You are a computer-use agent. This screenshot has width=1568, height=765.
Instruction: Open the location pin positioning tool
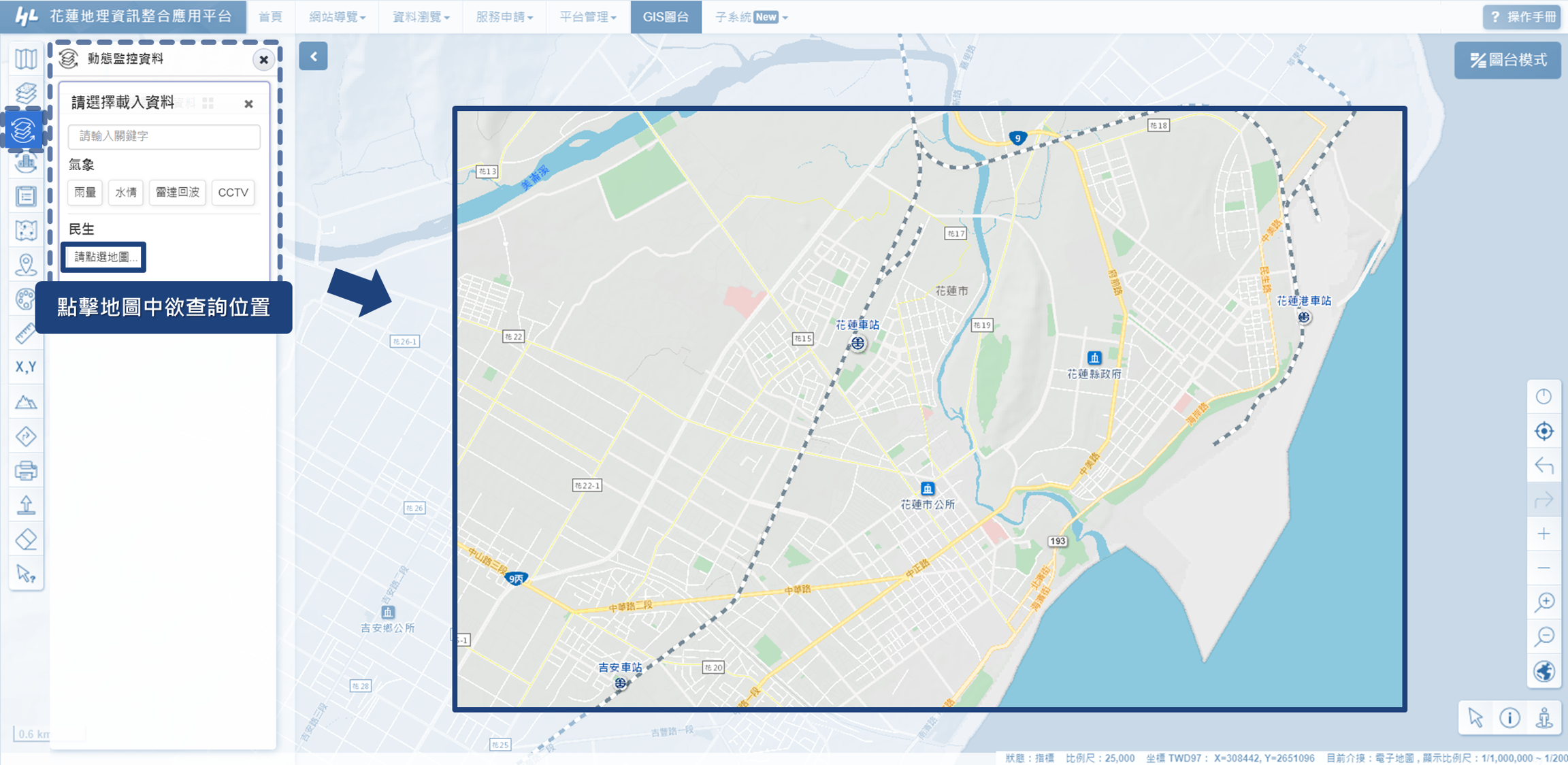tap(25, 265)
